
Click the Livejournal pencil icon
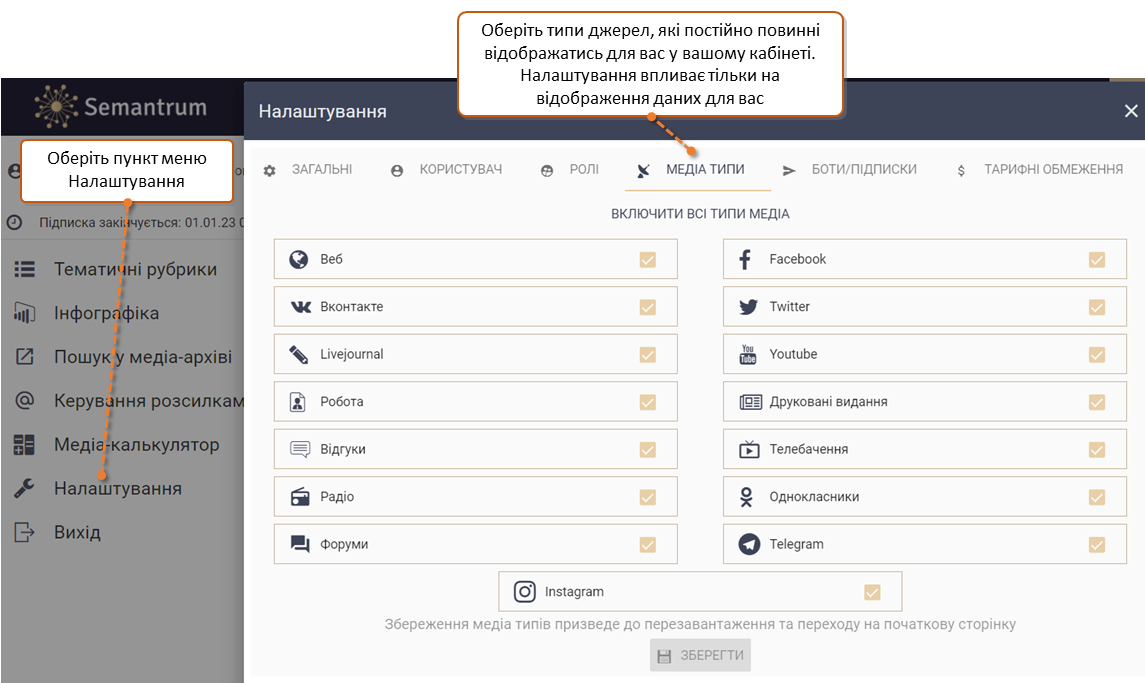(x=299, y=354)
